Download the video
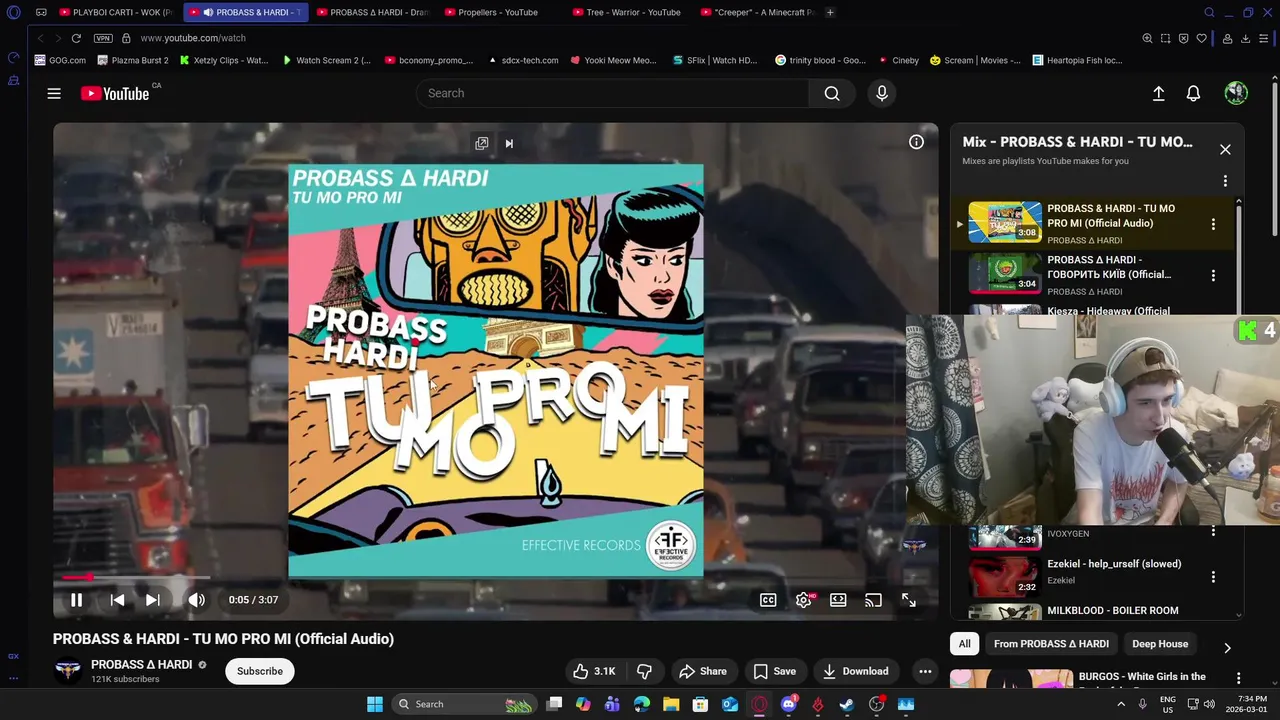1280x720 pixels. pyautogui.click(x=854, y=671)
